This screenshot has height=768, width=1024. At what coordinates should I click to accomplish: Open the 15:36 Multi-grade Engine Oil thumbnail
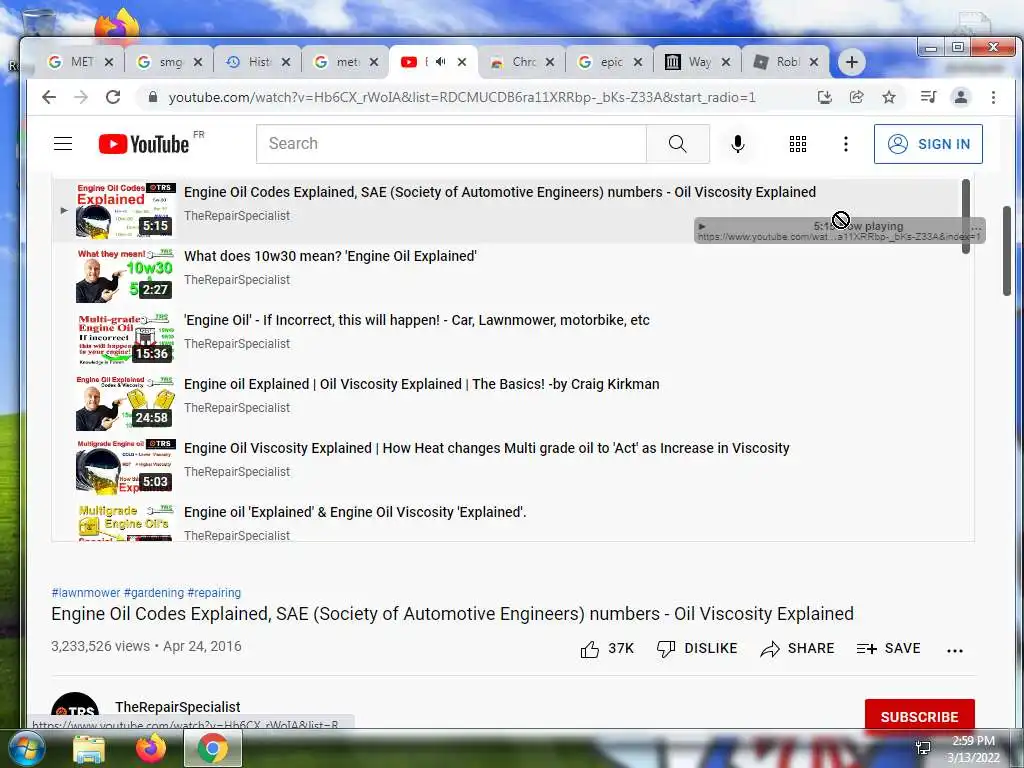[125, 339]
